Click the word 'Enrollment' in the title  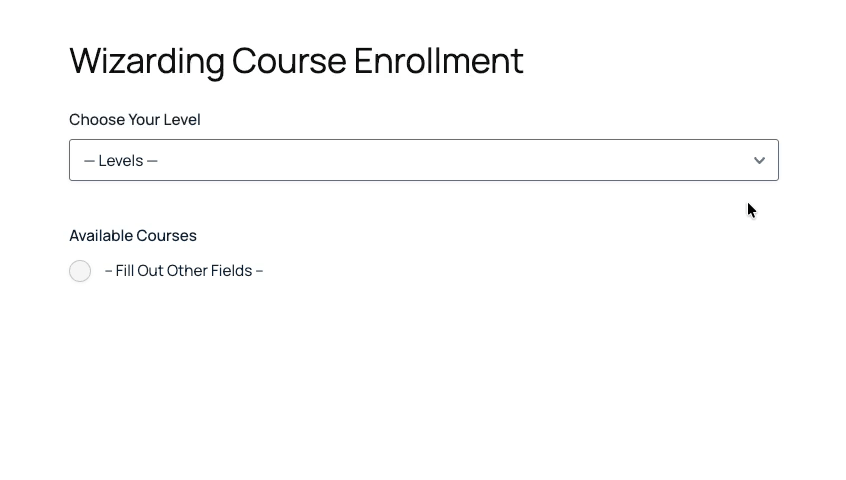pyautogui.click(x=438, y=61)
